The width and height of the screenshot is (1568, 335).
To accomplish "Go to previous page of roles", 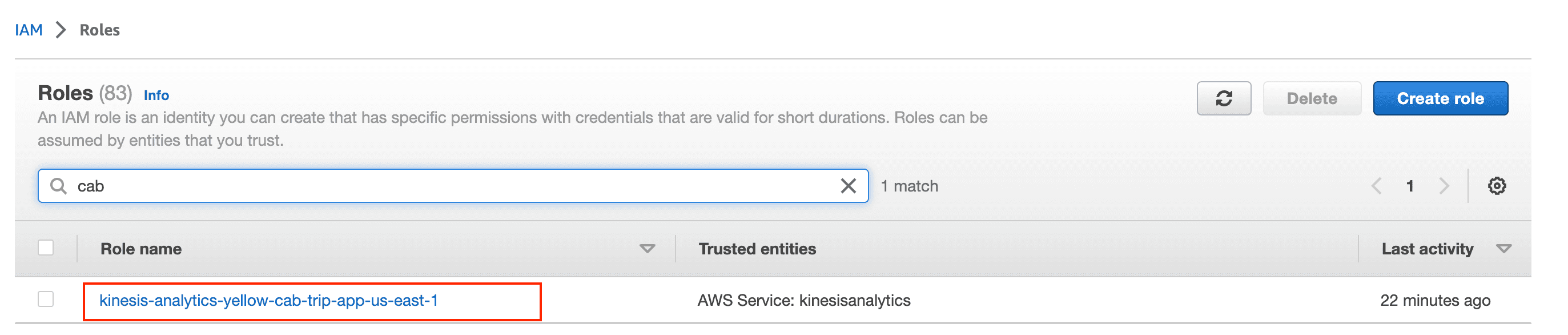I will click(x=1376, y=186).
